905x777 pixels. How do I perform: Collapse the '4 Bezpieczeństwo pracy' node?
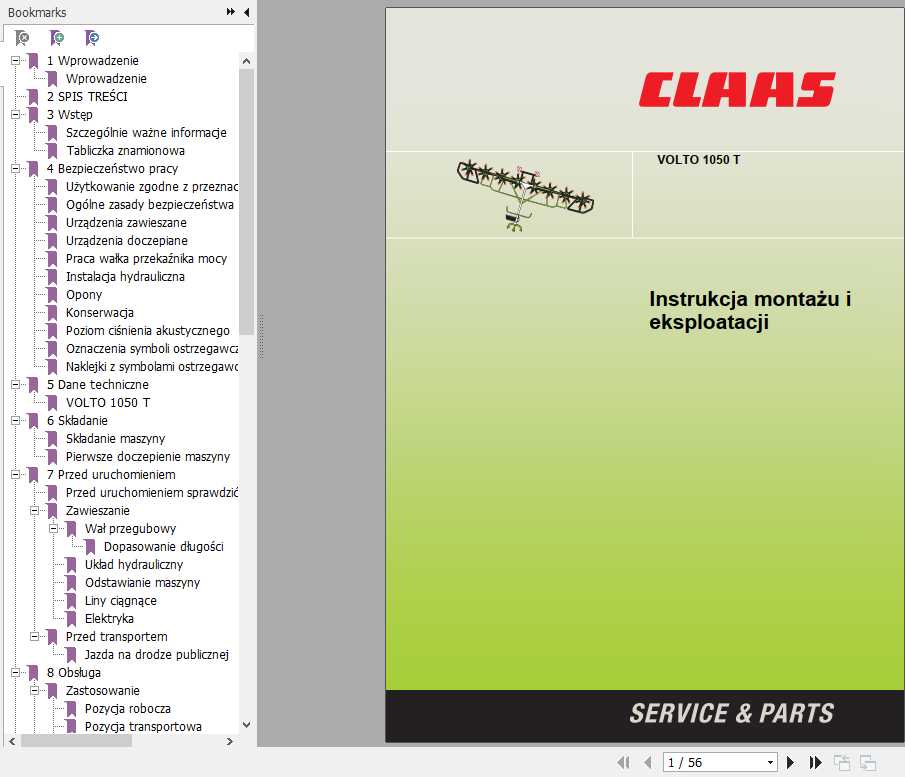click(16, 169)
